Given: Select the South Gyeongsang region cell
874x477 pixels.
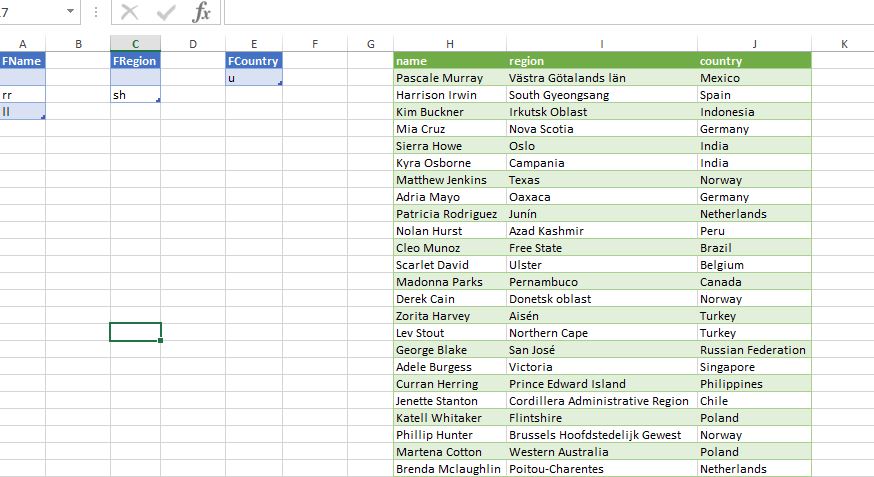Looking at the screenshot, I should [x=601, y=95].
